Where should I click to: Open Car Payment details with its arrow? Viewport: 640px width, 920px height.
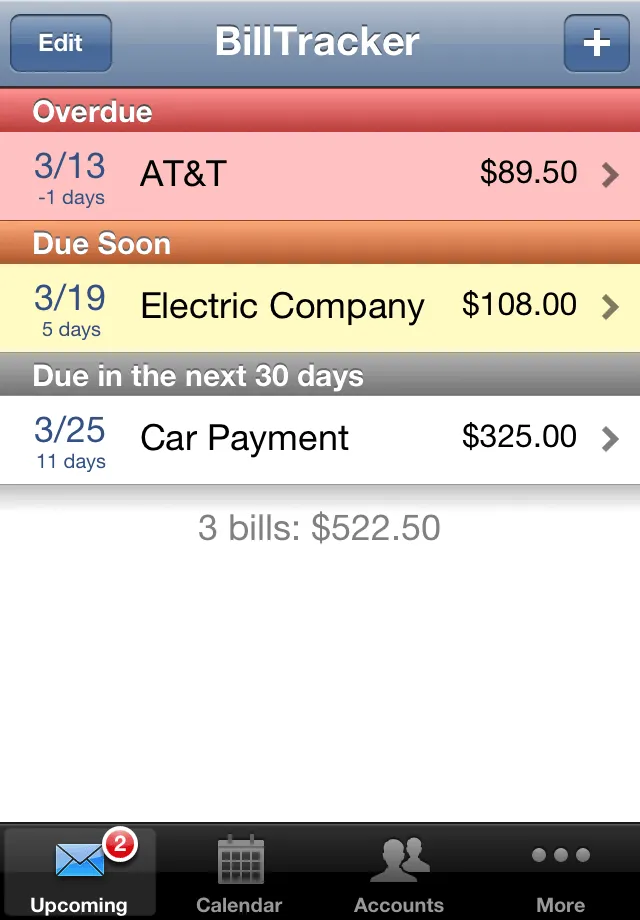(x=611, y=437)
